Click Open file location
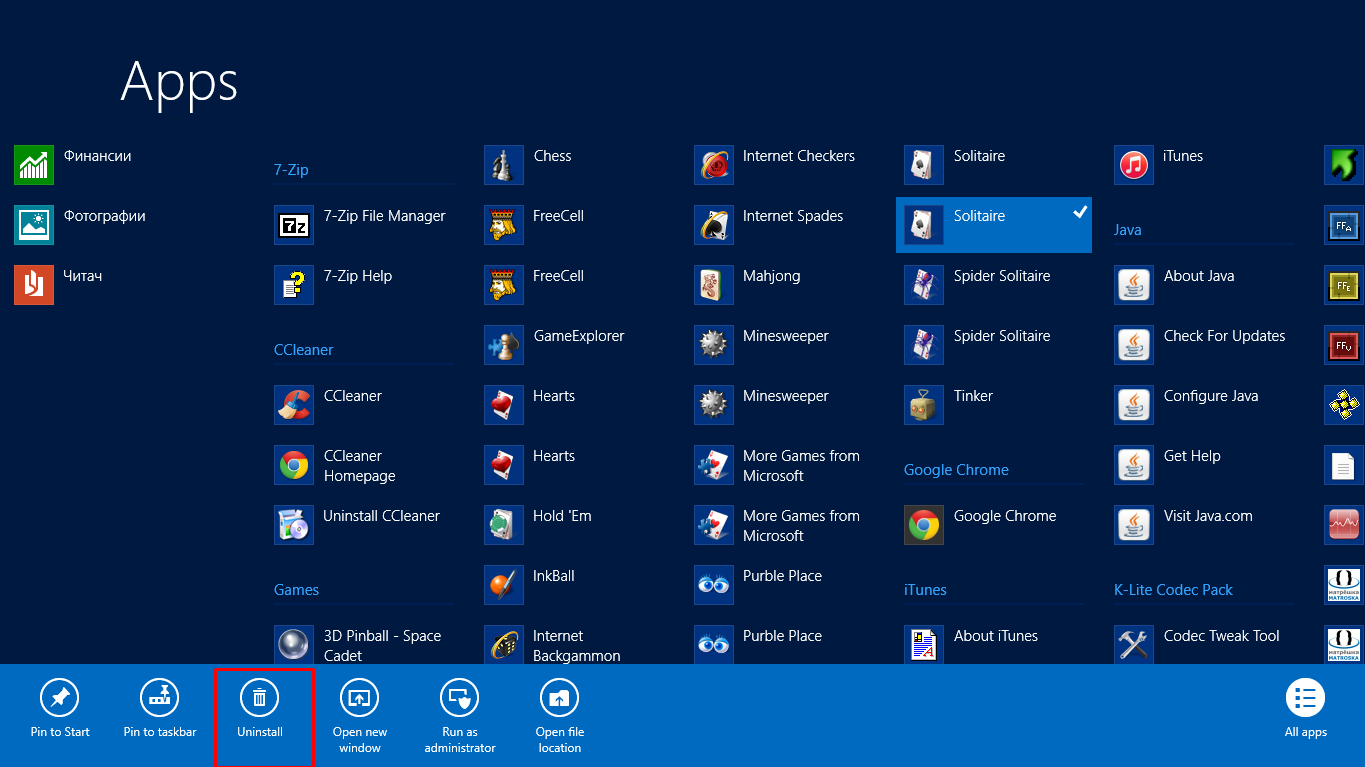The height and width of the screenshot is (767, 1365). [560, 716]
